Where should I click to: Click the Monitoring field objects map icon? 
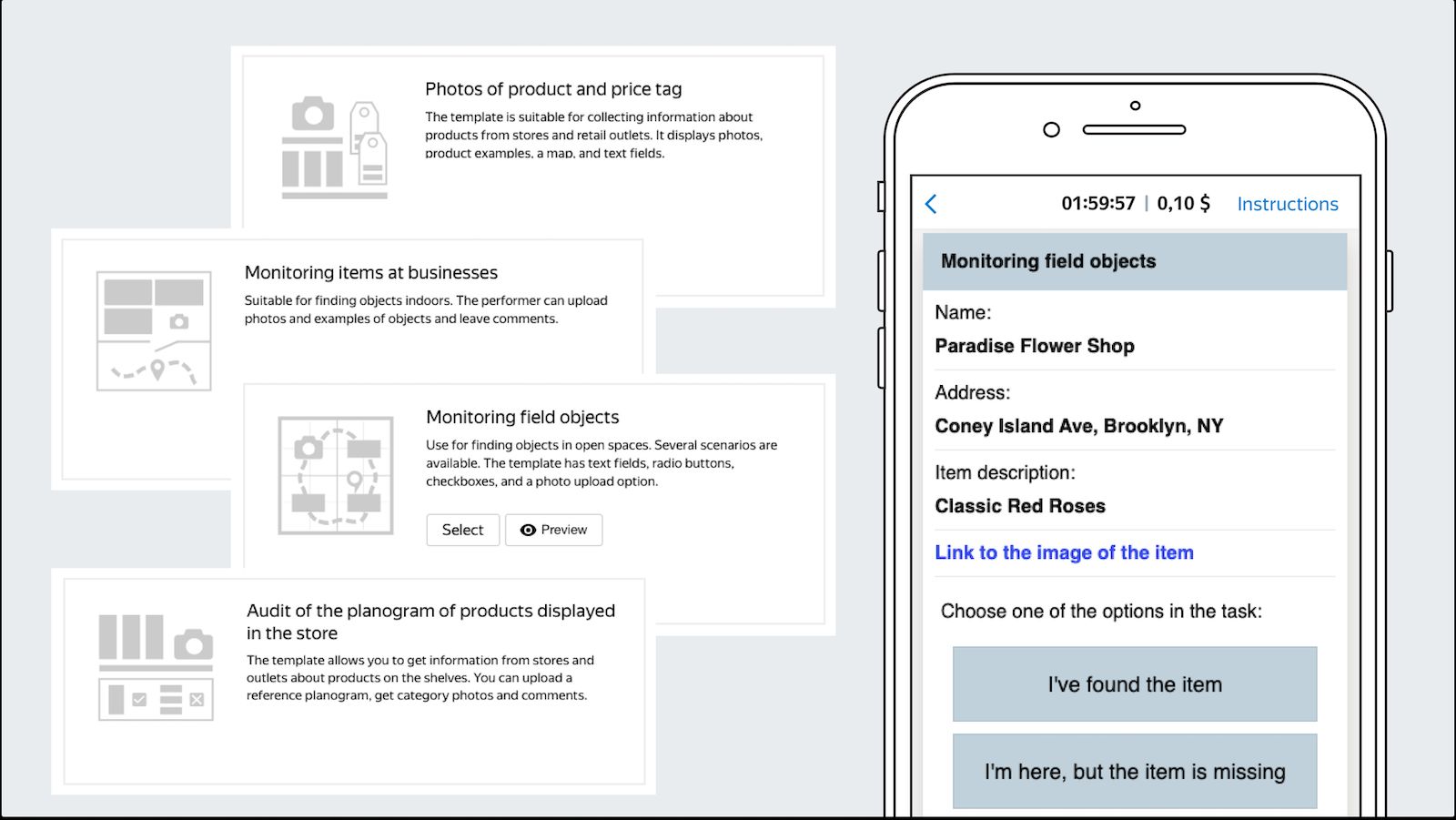336,476
